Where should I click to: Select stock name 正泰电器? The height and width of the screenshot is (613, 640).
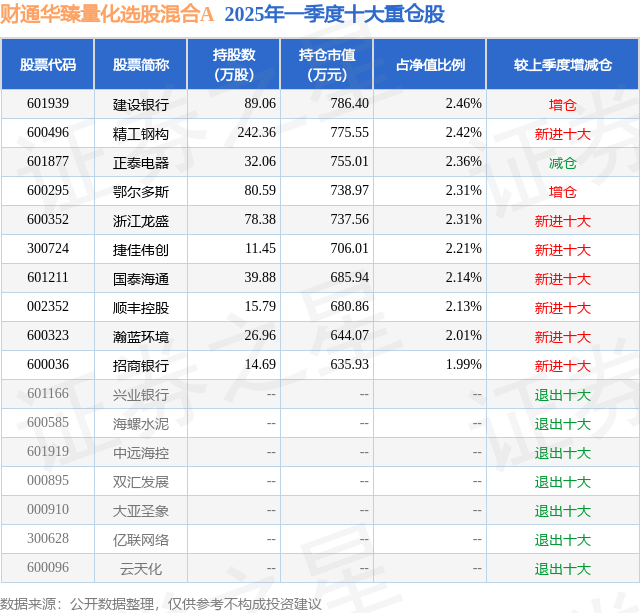(x=141, y=162)
